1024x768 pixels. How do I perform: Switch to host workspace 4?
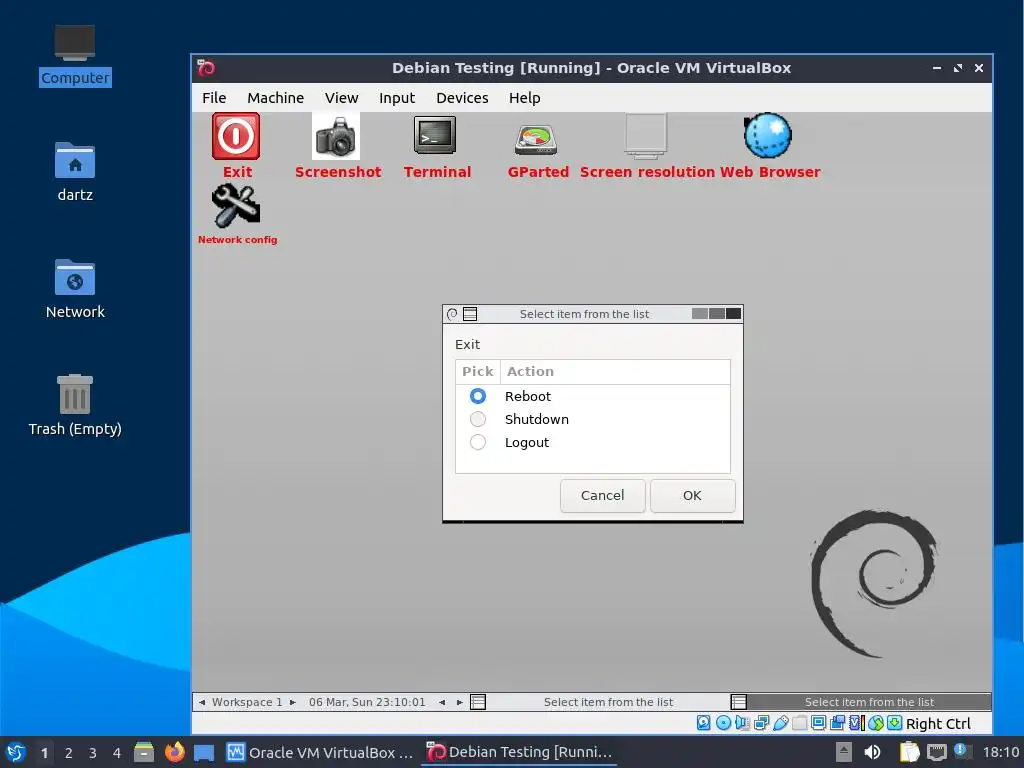coord(117,753)
